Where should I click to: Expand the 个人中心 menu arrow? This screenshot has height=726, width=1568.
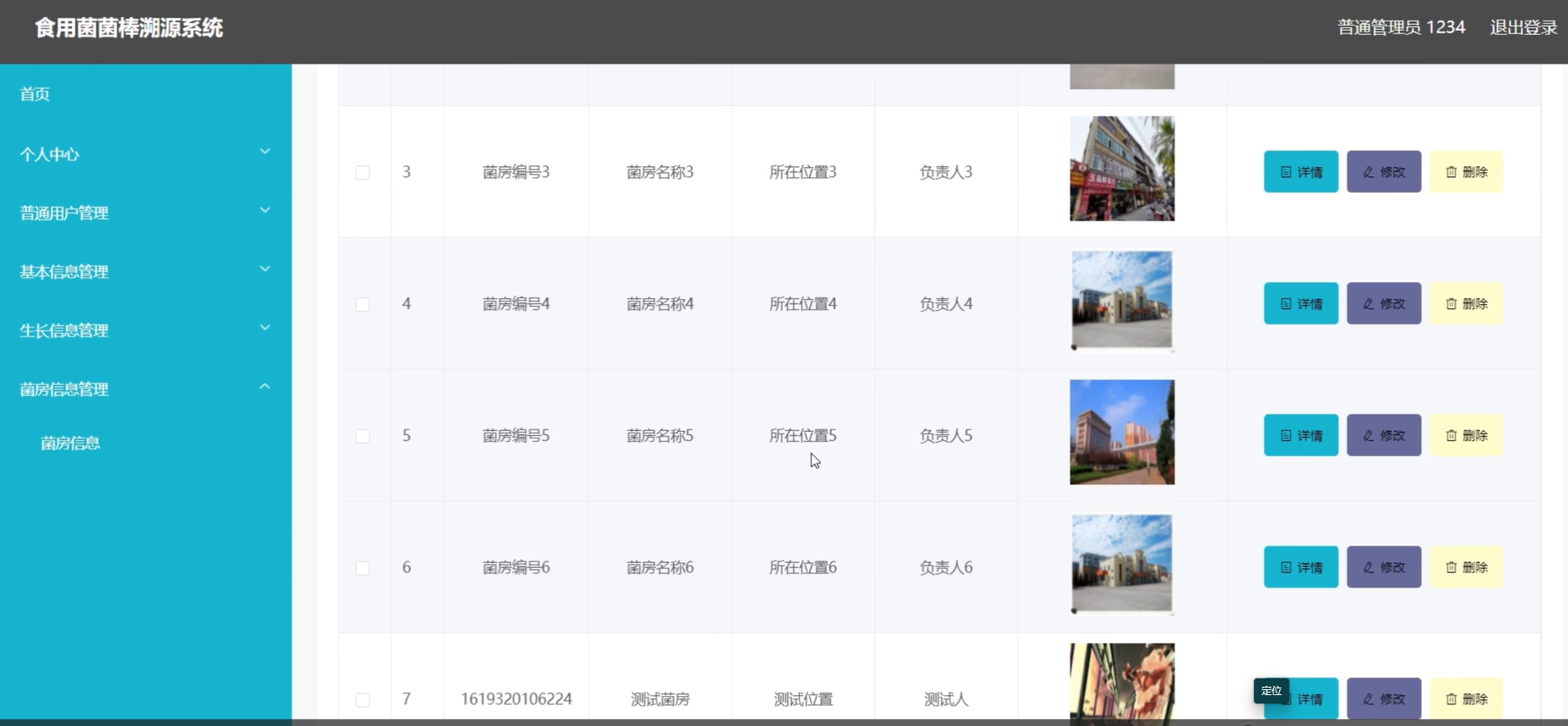[265, 151]
